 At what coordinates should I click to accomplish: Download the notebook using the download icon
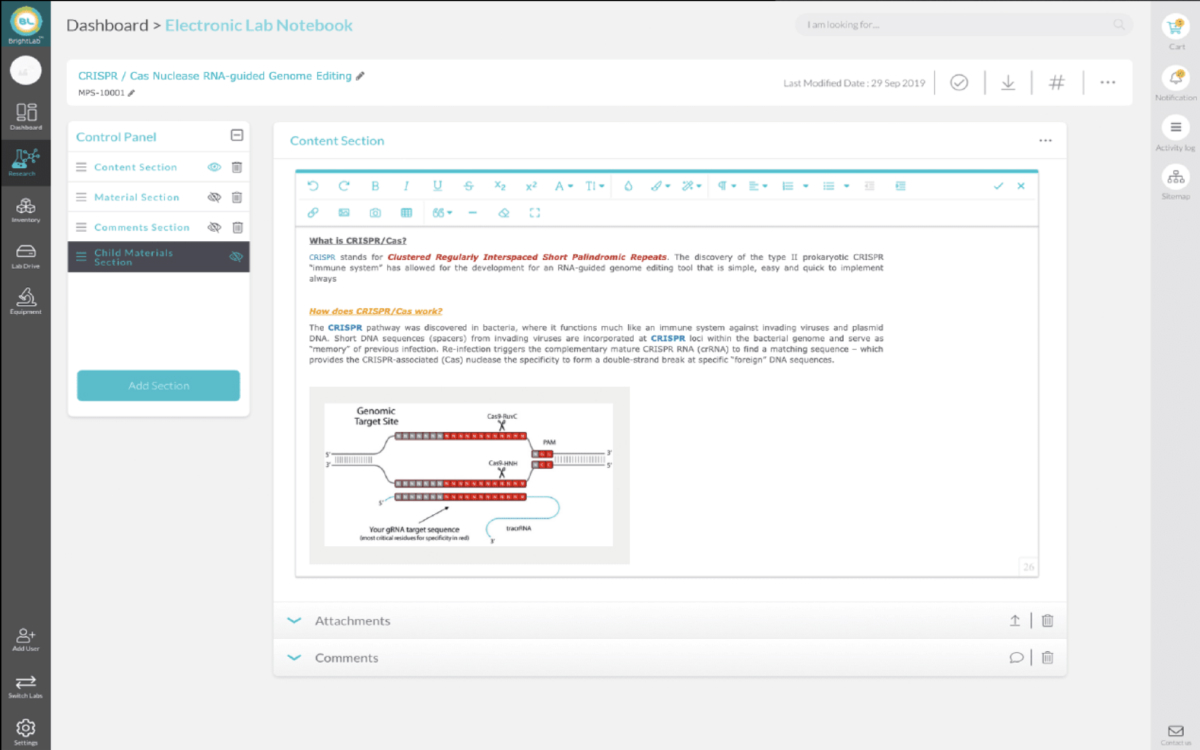1008,83
